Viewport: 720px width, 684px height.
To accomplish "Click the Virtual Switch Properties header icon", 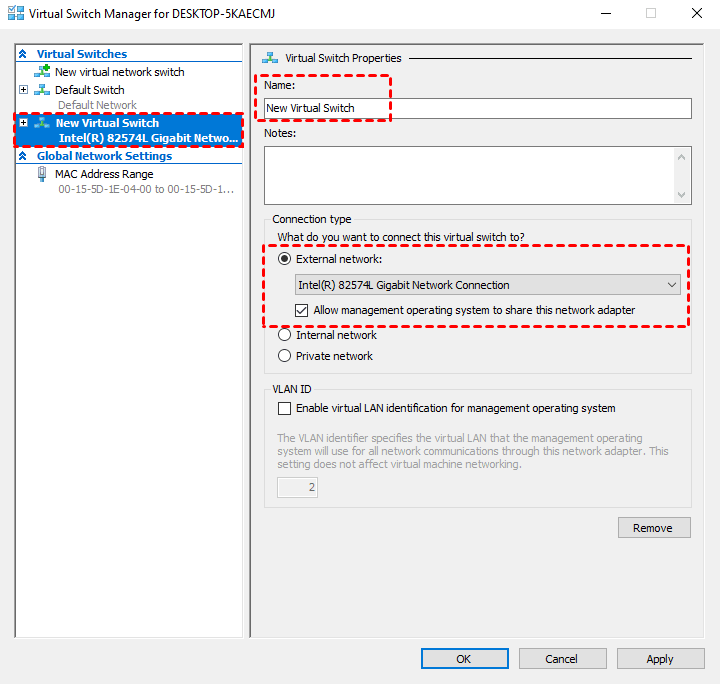I will [x=270, y=58].
